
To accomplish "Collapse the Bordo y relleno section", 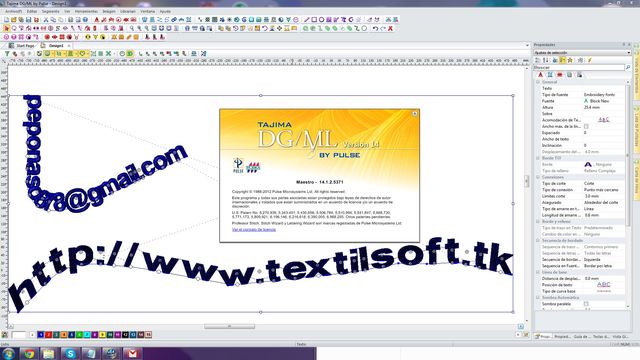I will [x=538, y=221].
